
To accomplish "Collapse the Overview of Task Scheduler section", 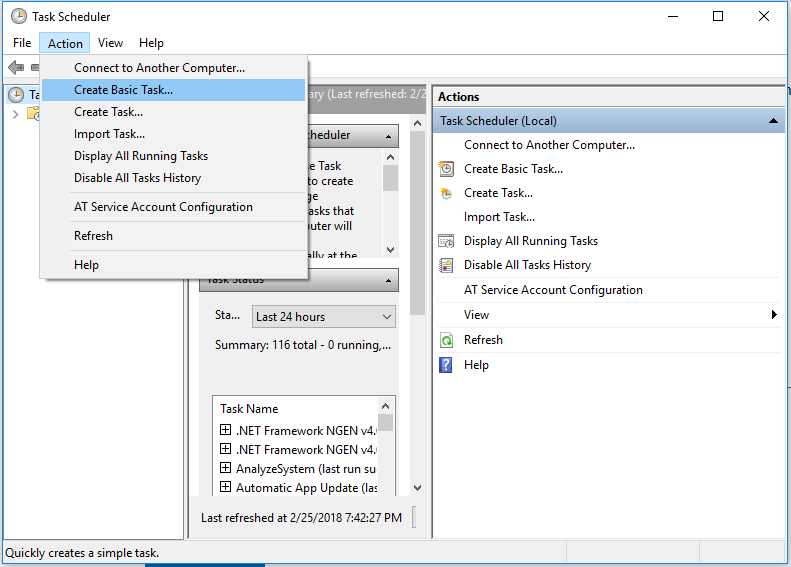I will tap(388, 136).
